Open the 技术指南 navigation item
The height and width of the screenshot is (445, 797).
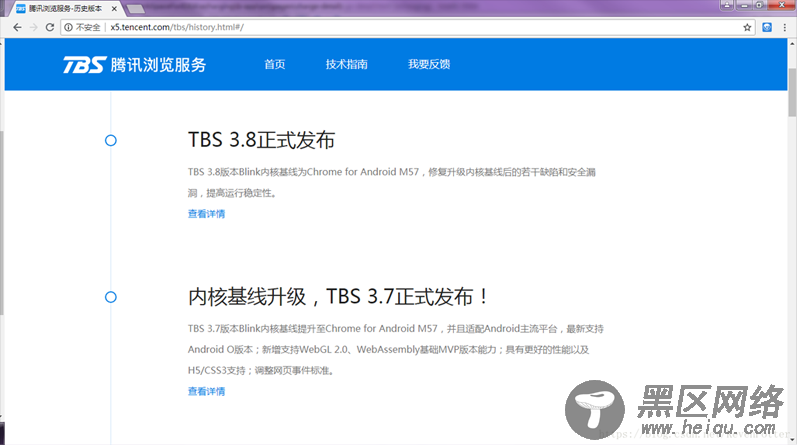(346, 65)
